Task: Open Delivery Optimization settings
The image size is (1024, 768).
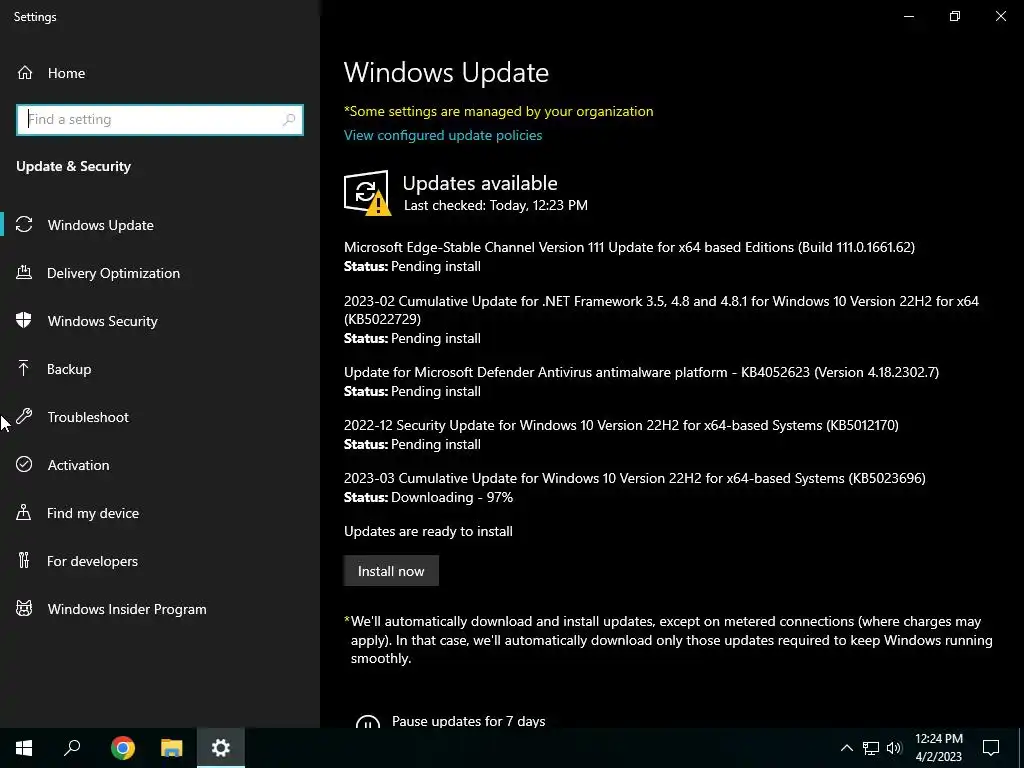Action: [160, 273]
